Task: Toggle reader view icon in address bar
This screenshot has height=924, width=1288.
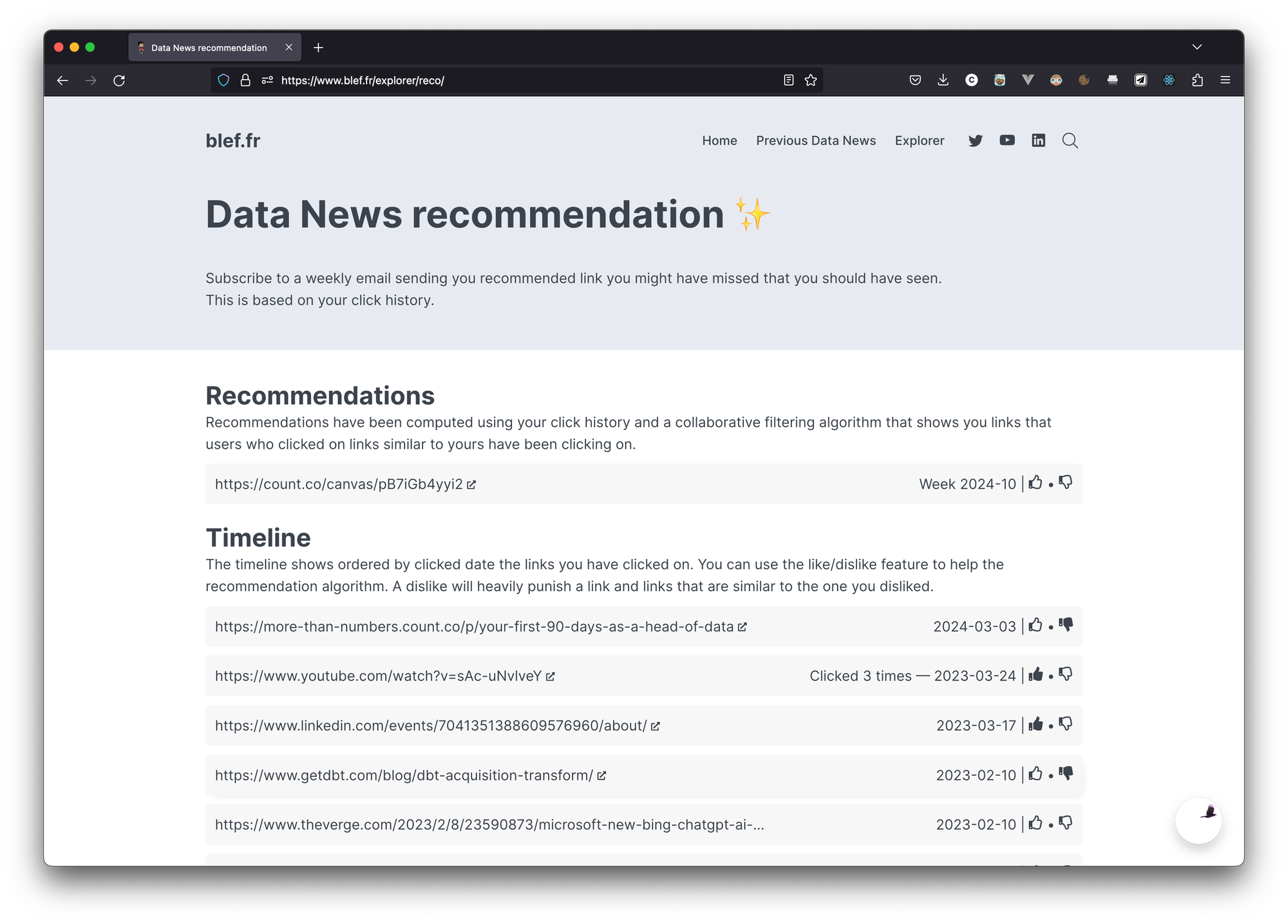Action: click(788, 80)
